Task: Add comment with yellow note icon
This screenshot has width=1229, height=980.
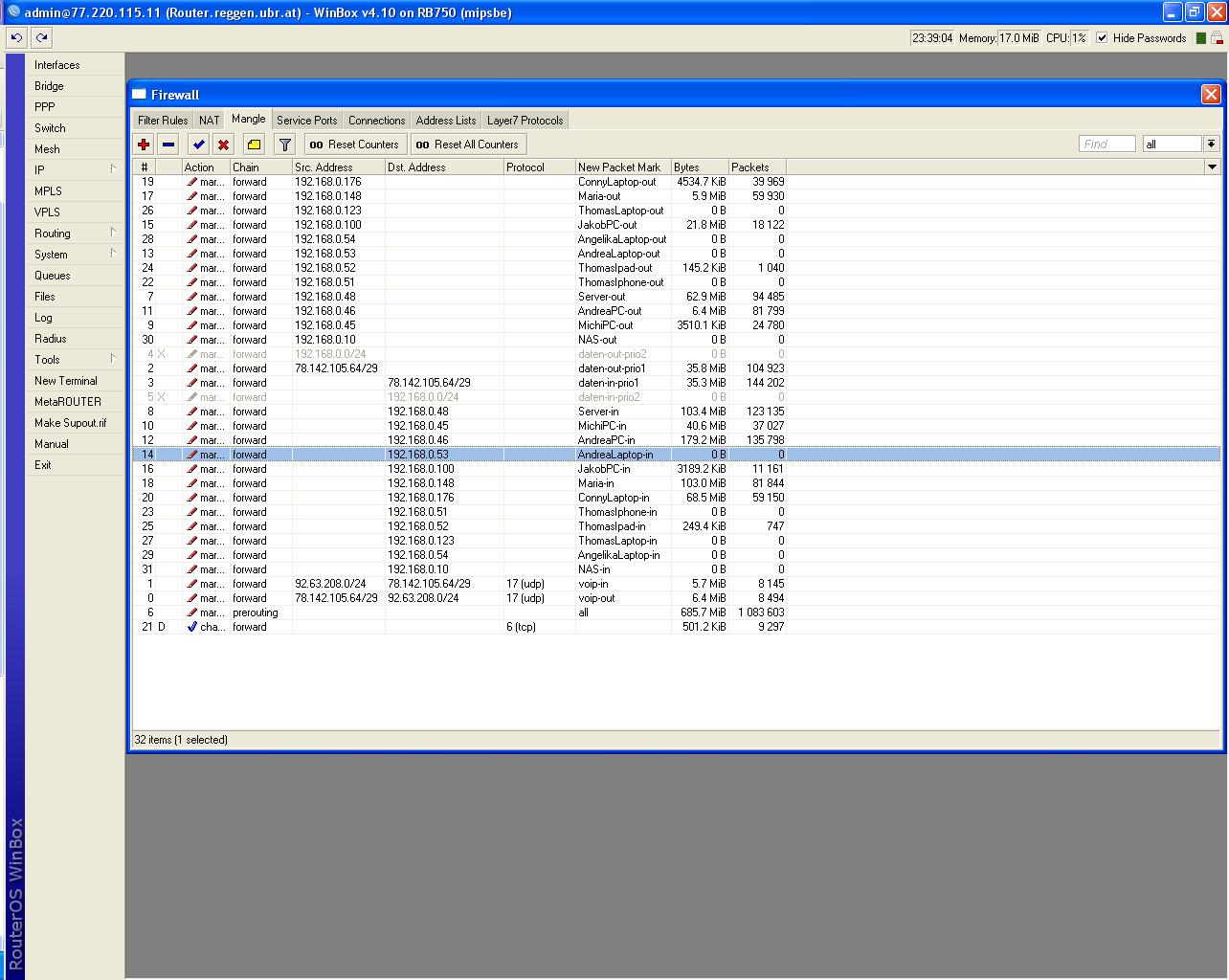Action: click(x=254, y=145)
